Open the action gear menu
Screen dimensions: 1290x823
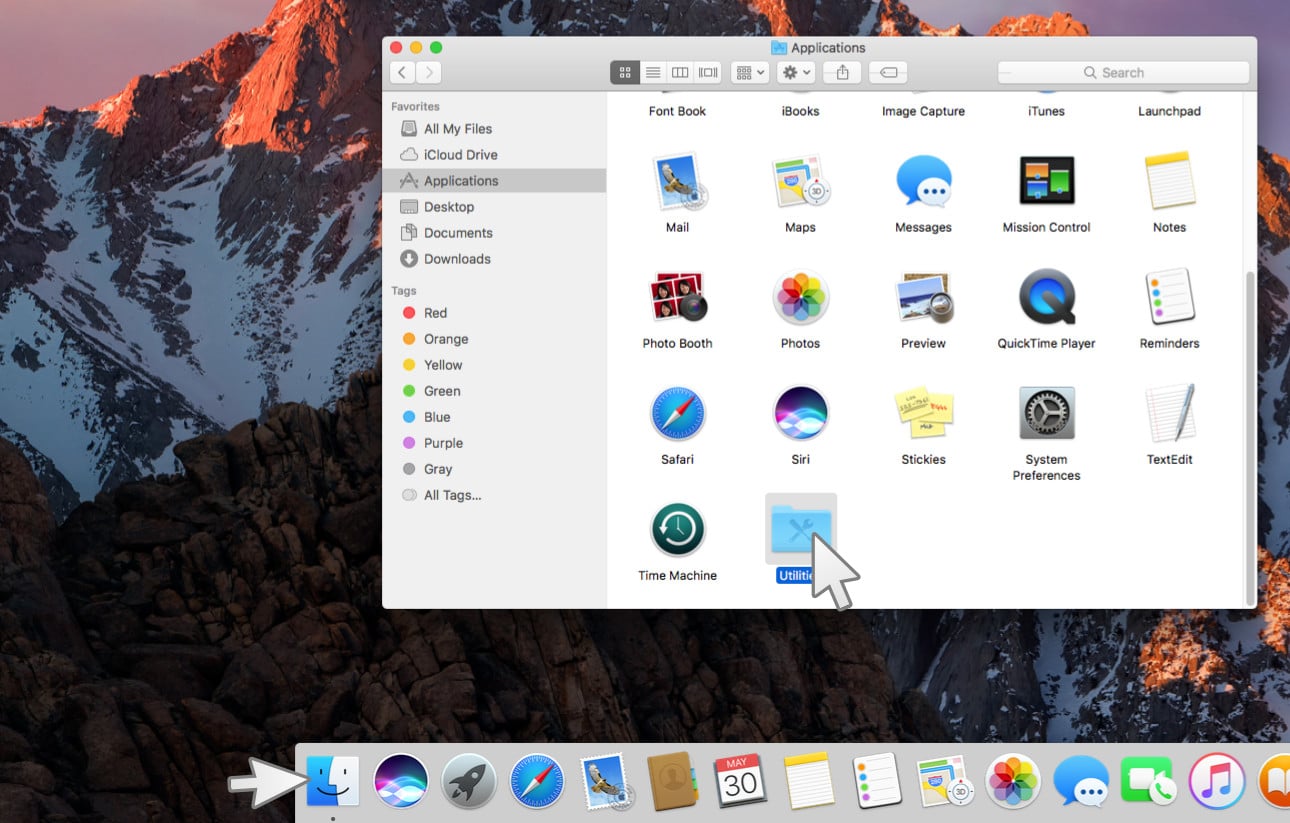(x=793, y=72)
